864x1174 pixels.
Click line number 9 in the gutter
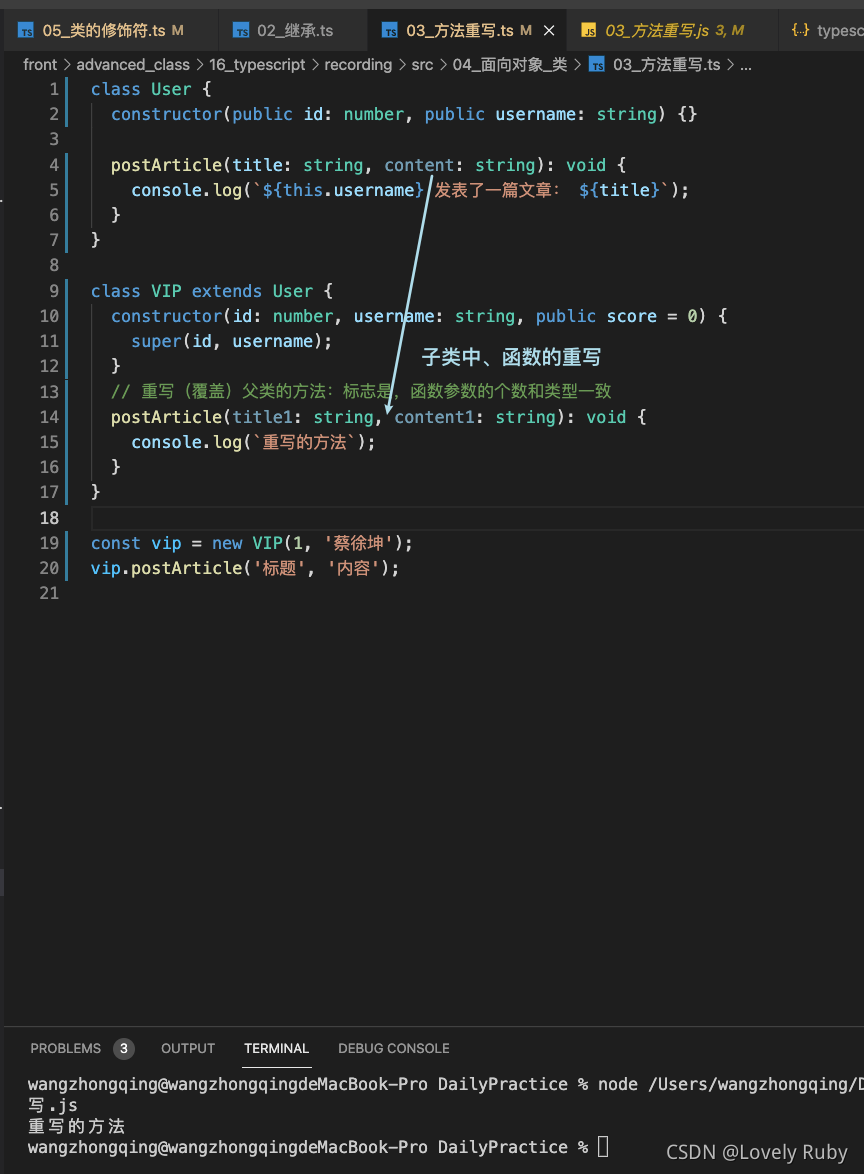(54, 291)
